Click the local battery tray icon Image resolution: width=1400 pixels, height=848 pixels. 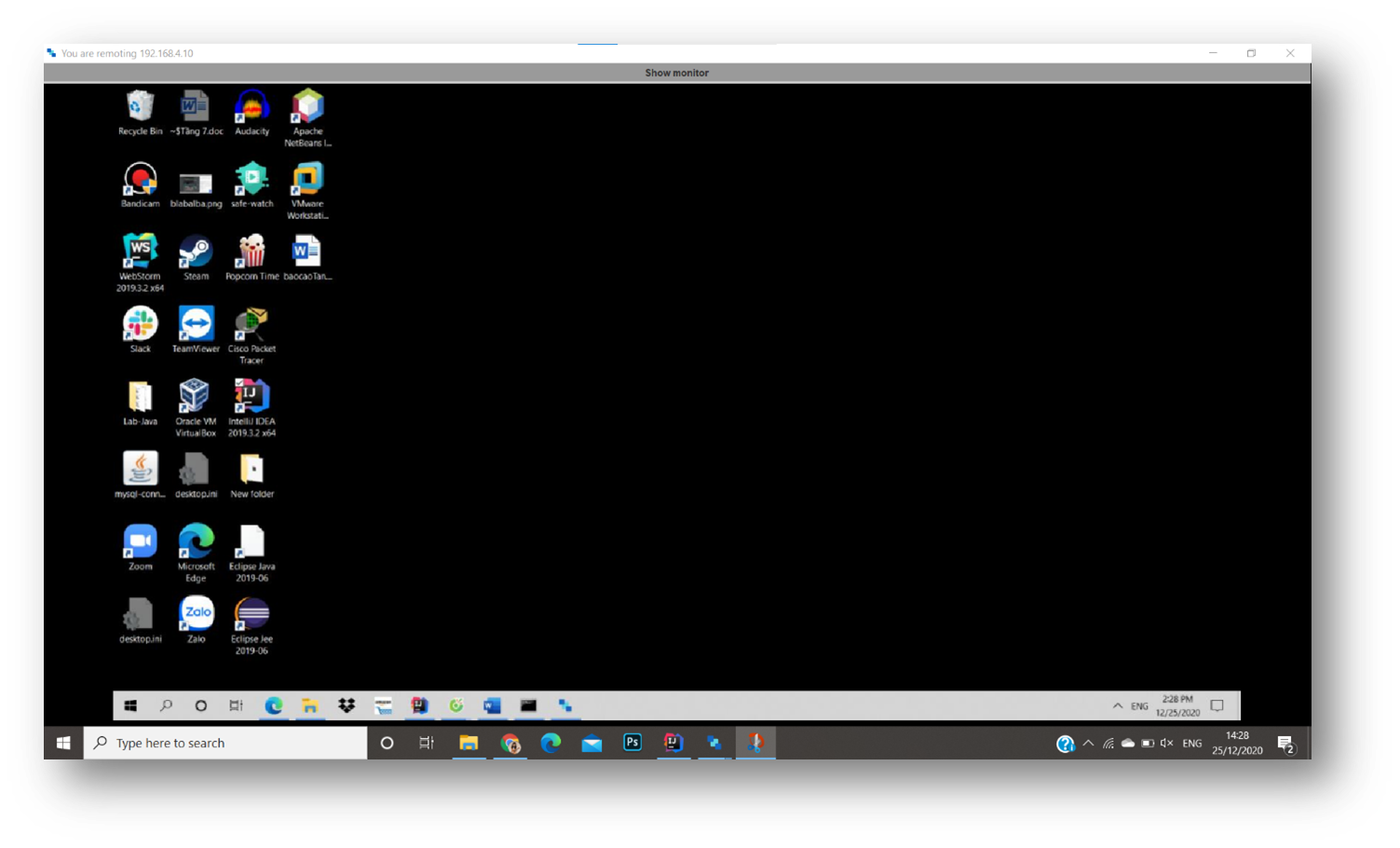pyautogui.click(x=1148, y=744)
